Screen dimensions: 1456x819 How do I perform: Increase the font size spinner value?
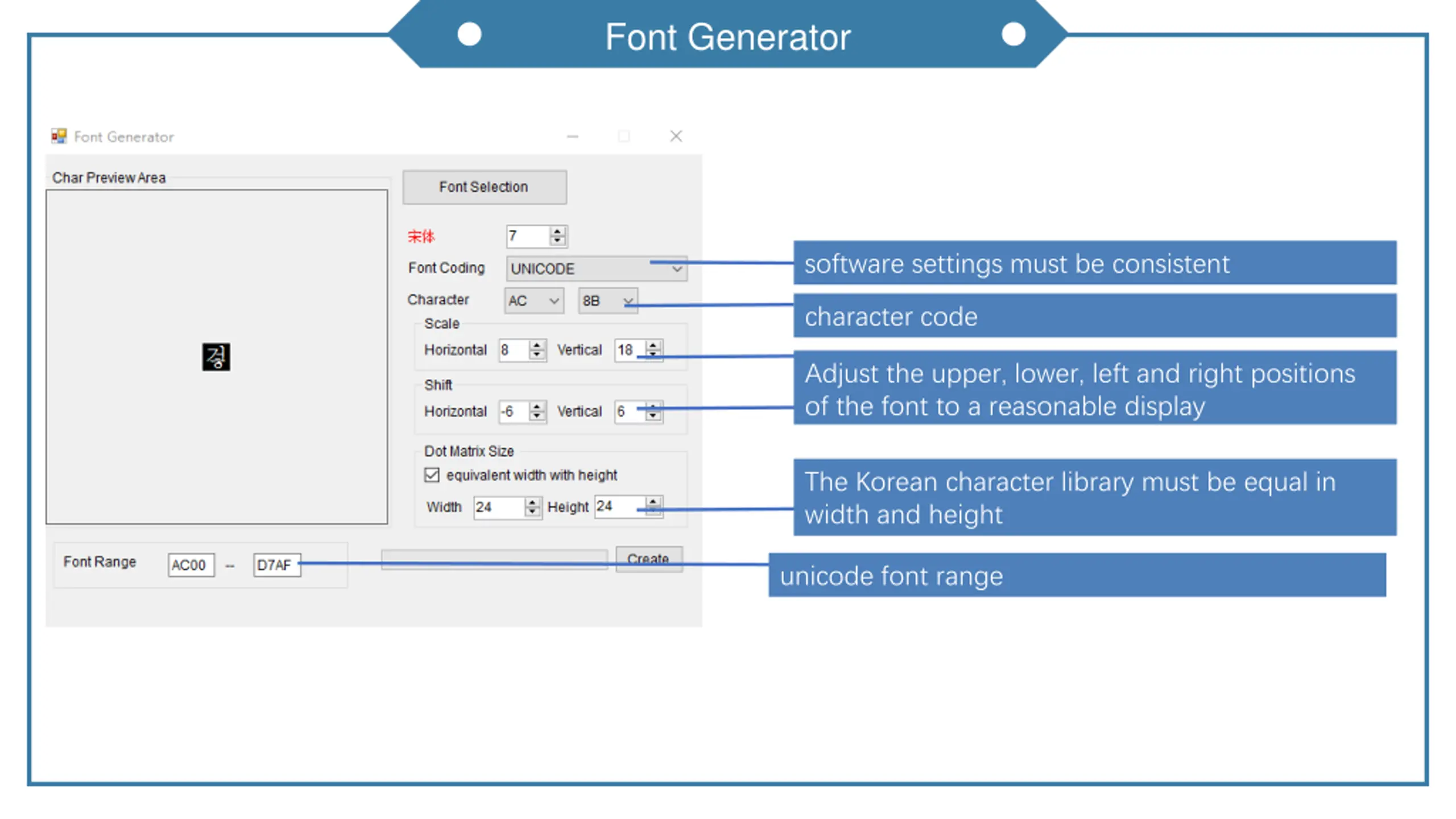click(558, 231)
